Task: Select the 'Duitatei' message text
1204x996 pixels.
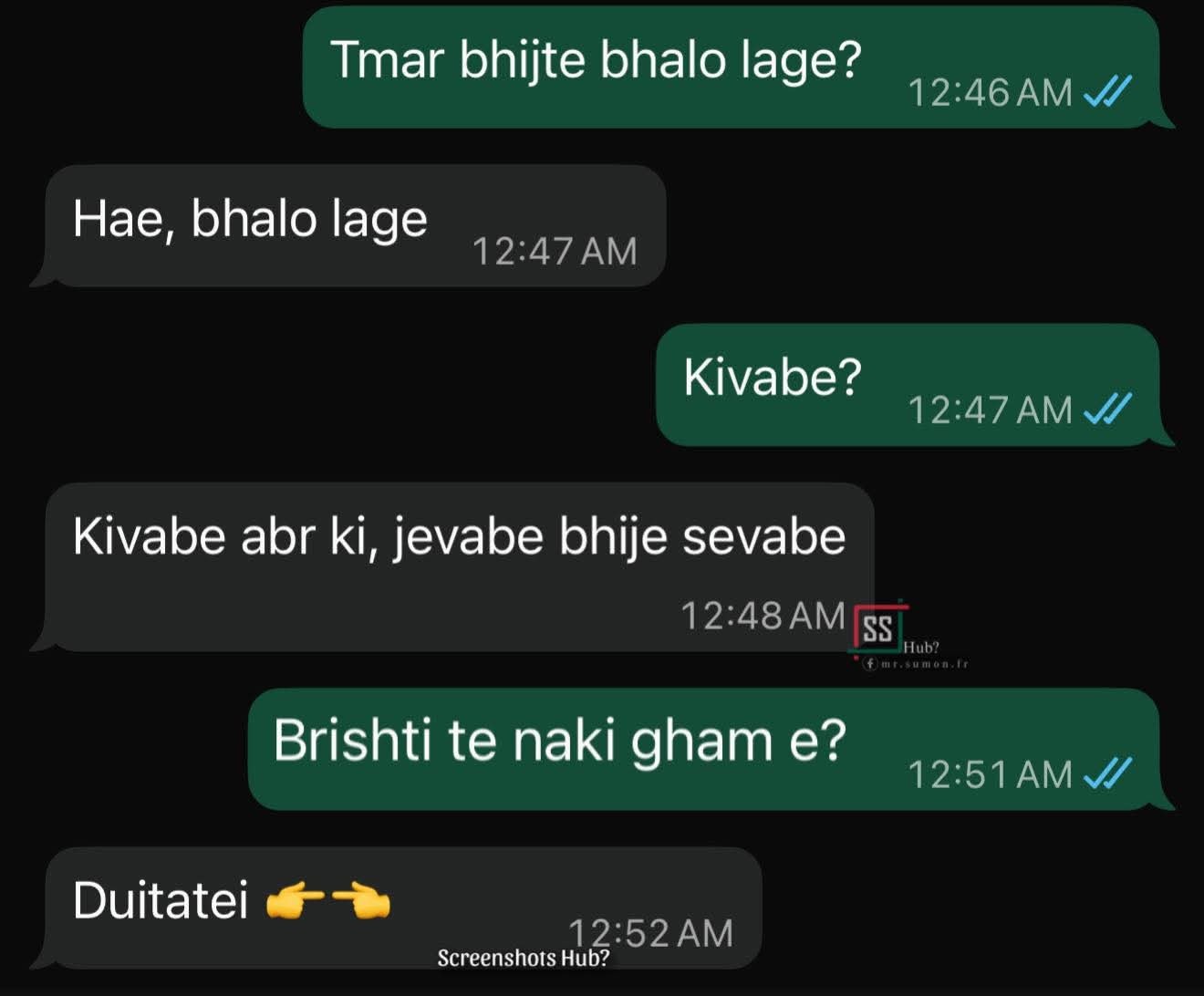Action: (x=161, y=900)
